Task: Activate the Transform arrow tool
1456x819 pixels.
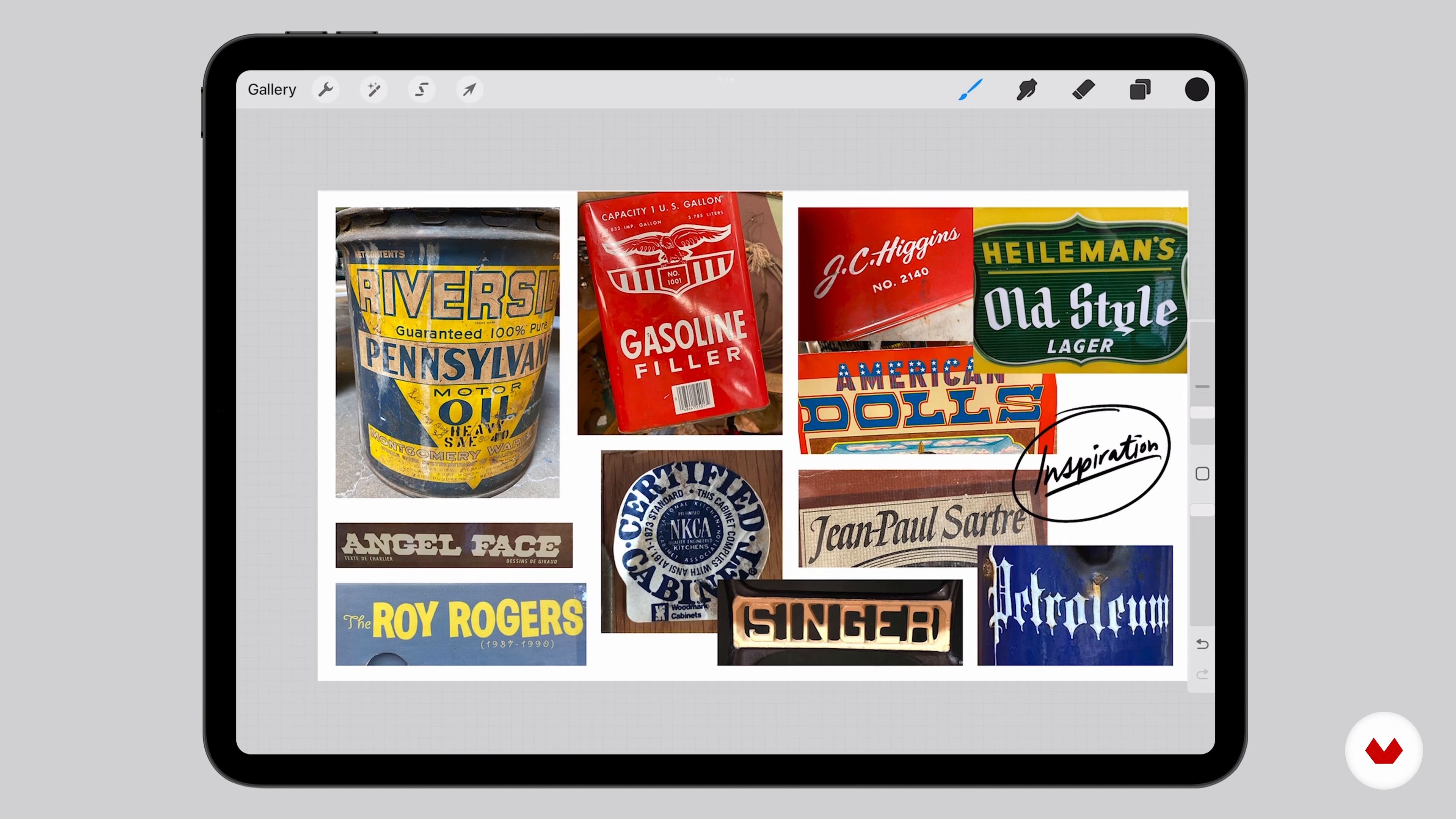Action: tap(470, 89)
